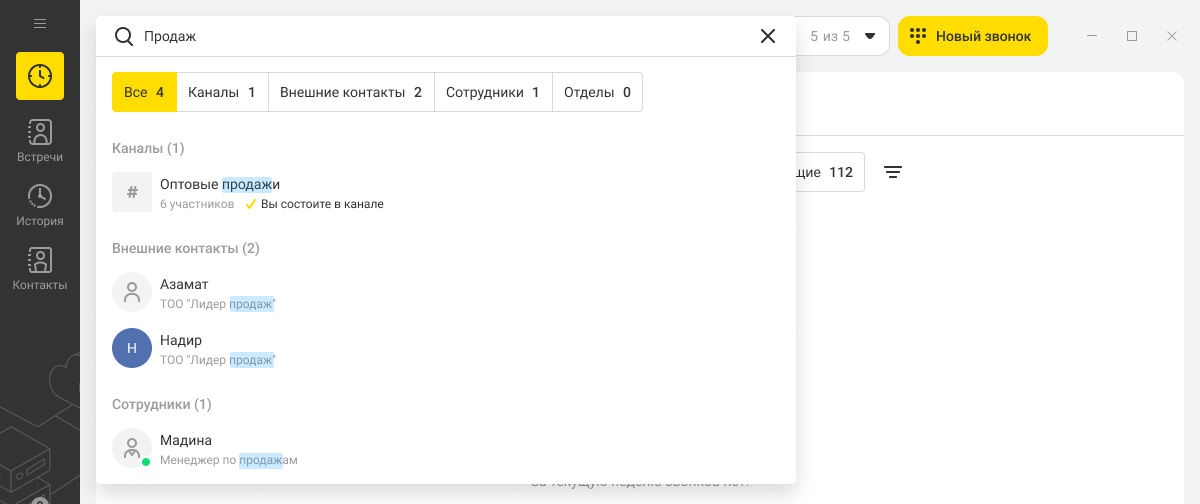This screenshot has width=1200, height=504.
Task: Go to Встречи in the sidebar
Action: [40, 141]
